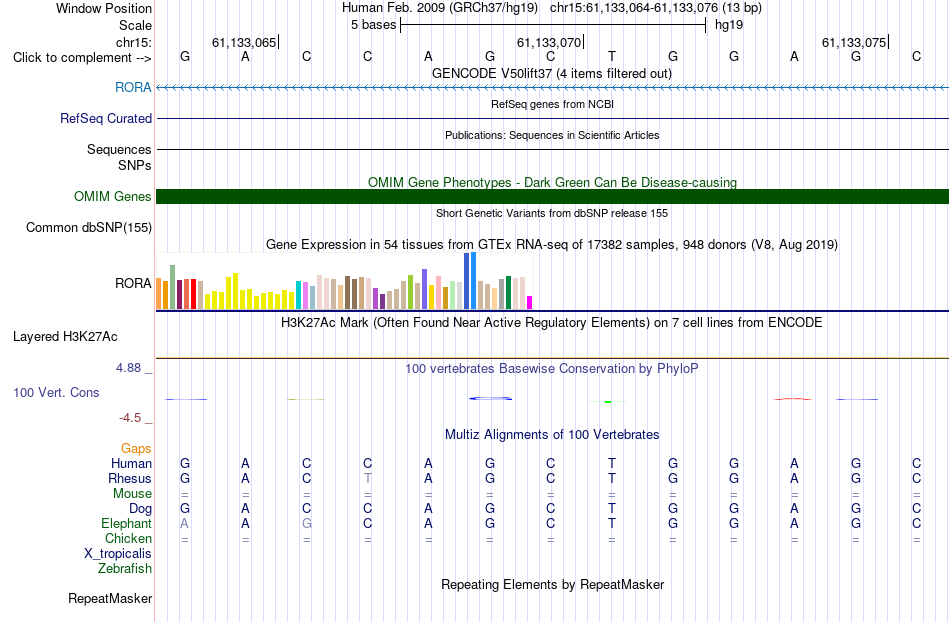Click the dark green OMIM Genes bar
This screenshot has height=622, width=950.
[552, 196]
